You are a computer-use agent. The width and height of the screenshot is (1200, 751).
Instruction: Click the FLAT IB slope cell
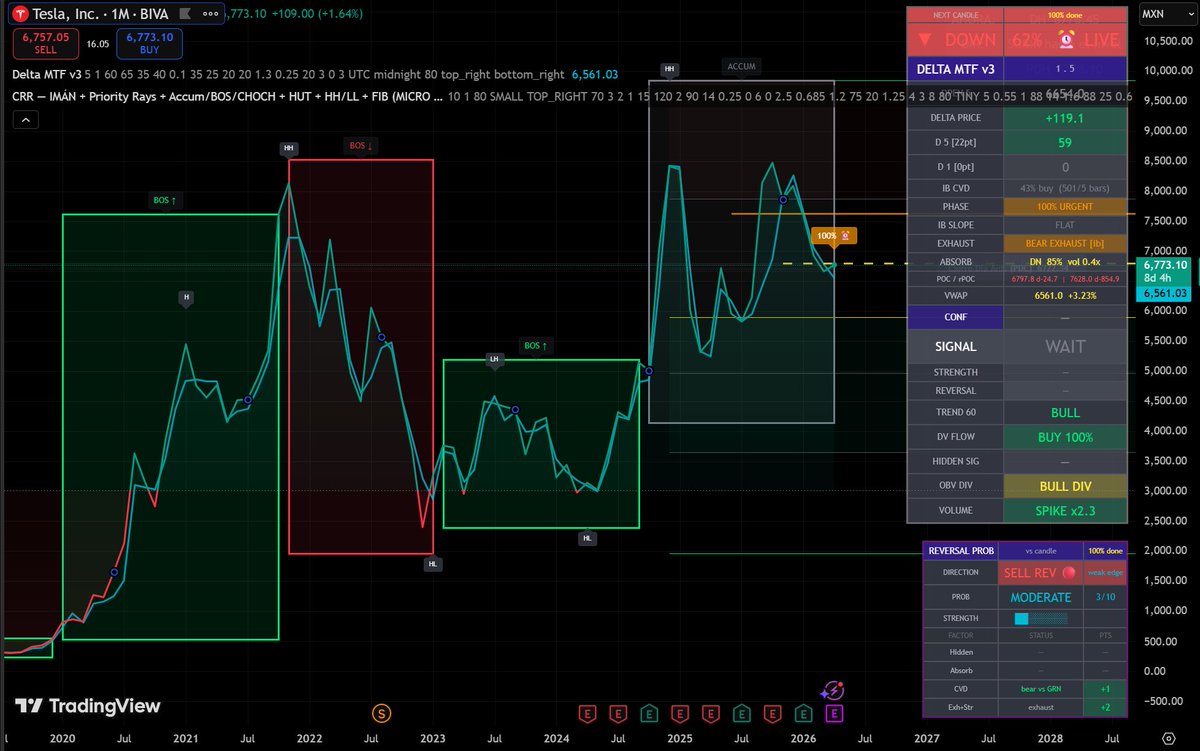coord(1065,225)
